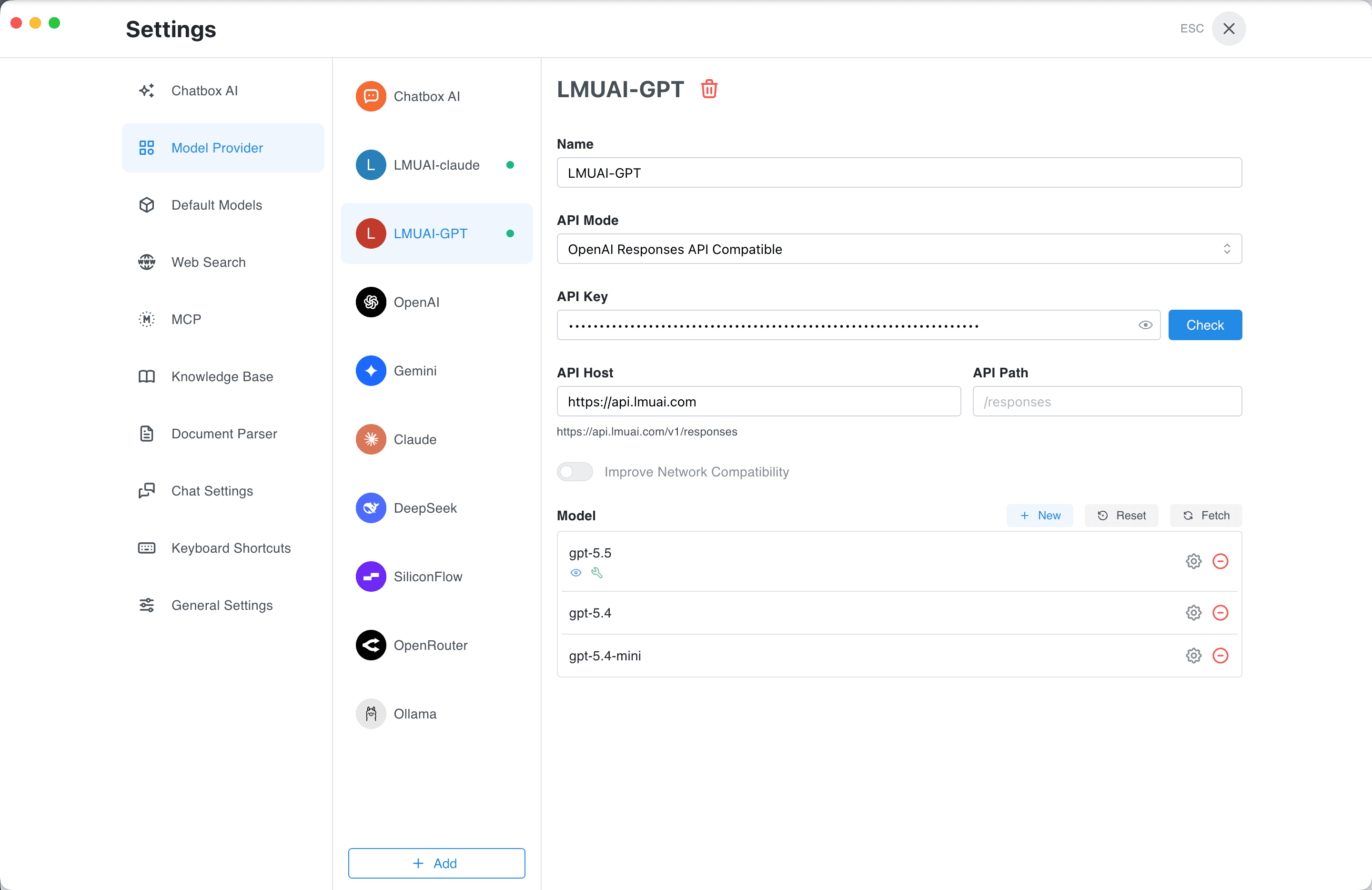Select the LMUAI-claude provider label
Screen dimensions: 1372x890
[x=436, y=165]
